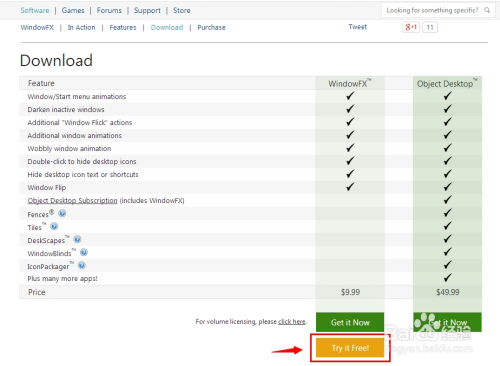Click the $9.99 price
500x366 pixels.
pos(350,292)
